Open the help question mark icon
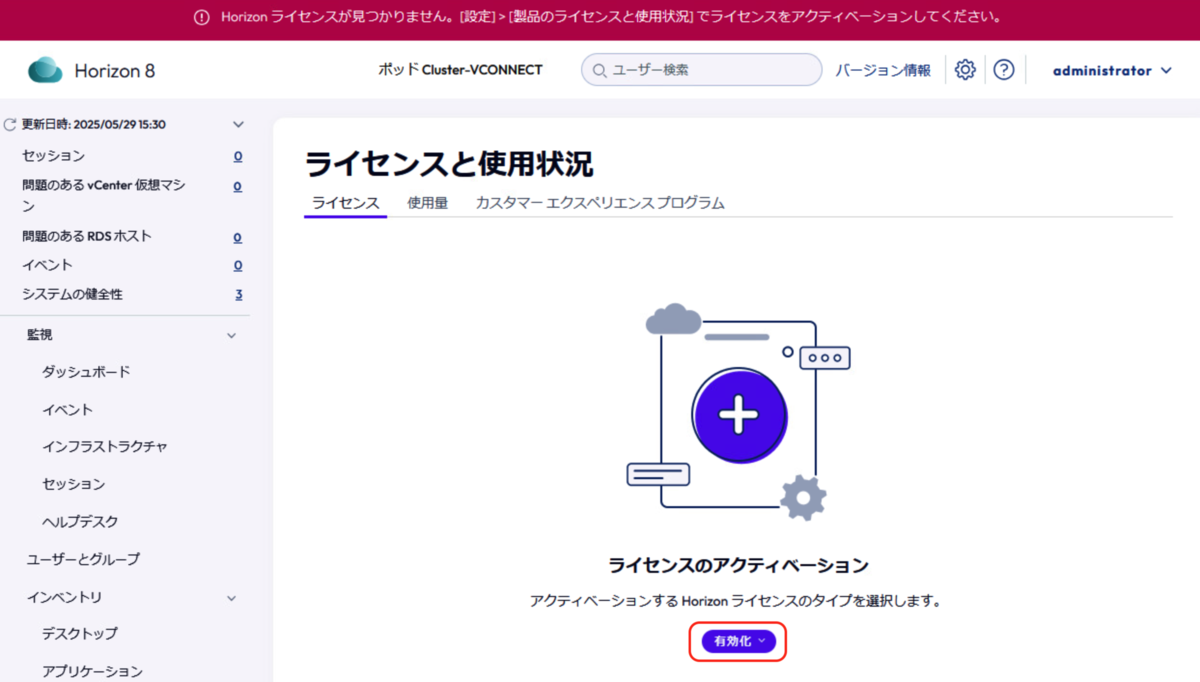The width and height of the screenshot is (1200, 682). 1004,70
